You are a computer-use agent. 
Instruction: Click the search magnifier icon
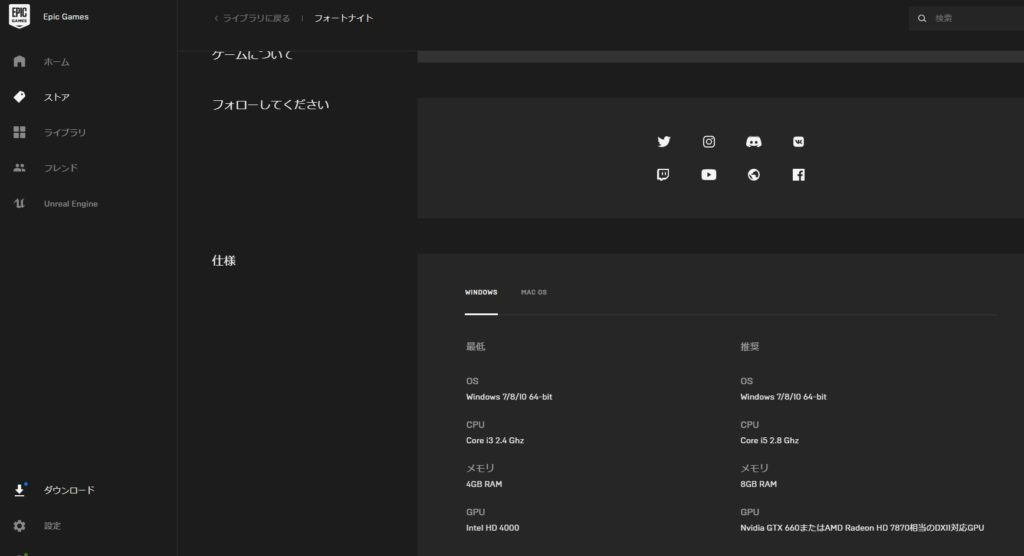[921, 18]
